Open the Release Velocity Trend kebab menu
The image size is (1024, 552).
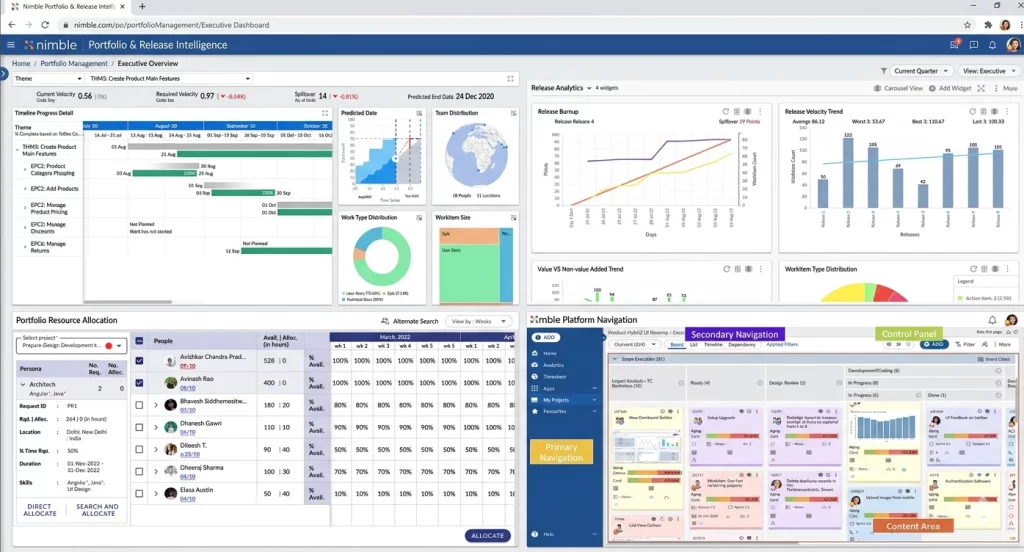(1006, 112)
